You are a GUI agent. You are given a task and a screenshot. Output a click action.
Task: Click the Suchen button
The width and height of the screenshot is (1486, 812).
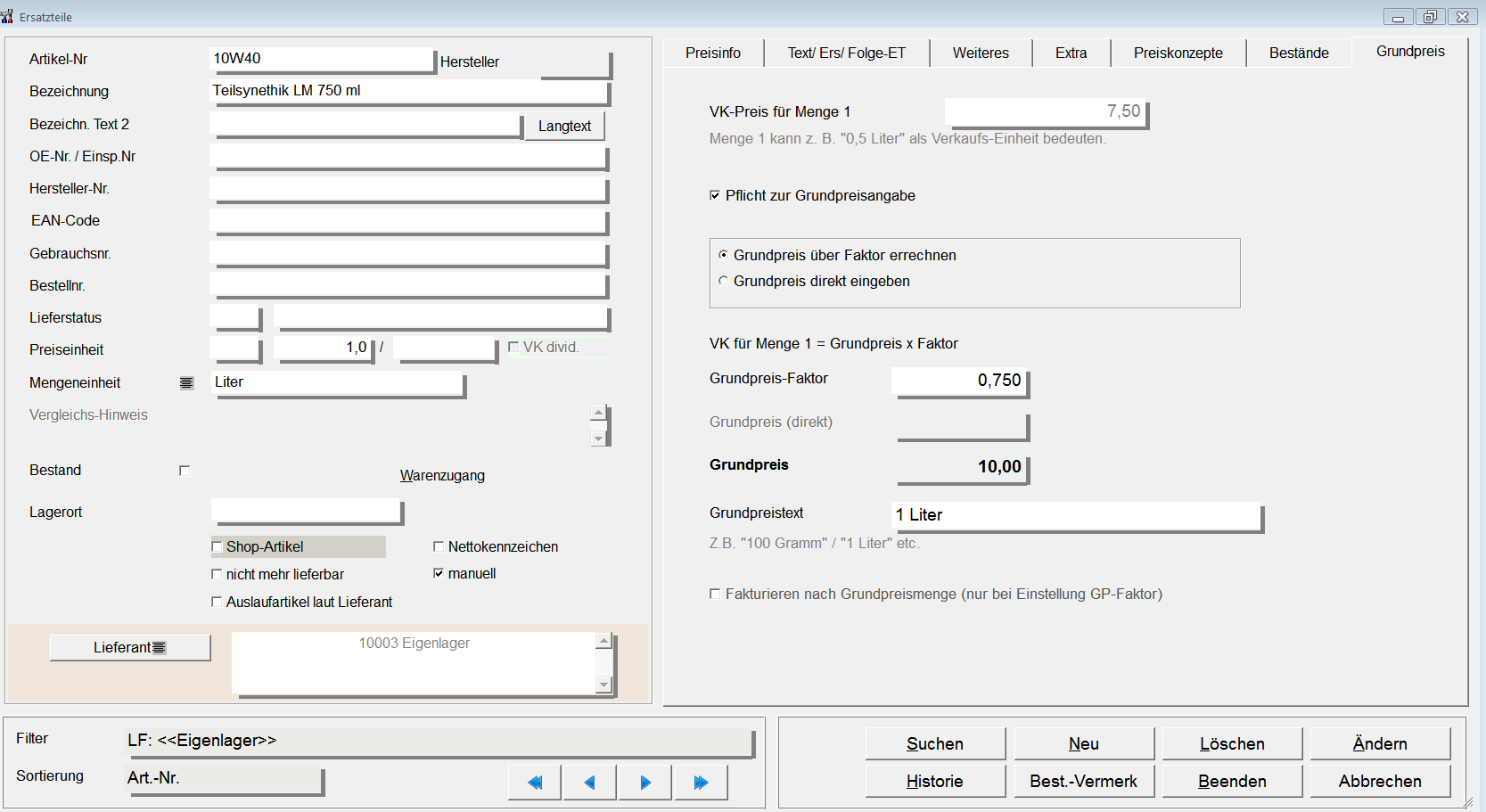point(935,743)
